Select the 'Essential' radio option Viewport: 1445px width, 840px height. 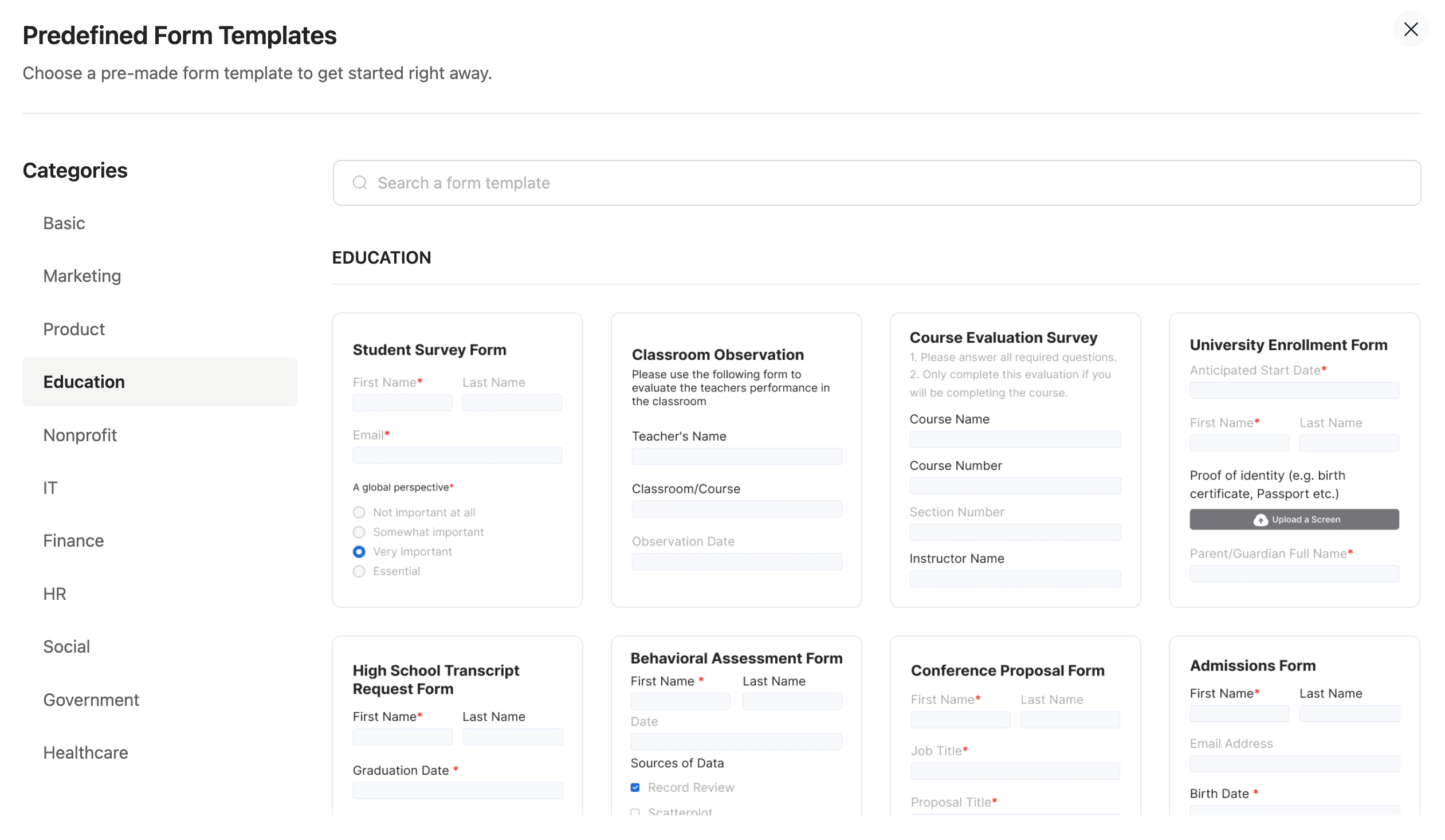(x=359, y=571)
